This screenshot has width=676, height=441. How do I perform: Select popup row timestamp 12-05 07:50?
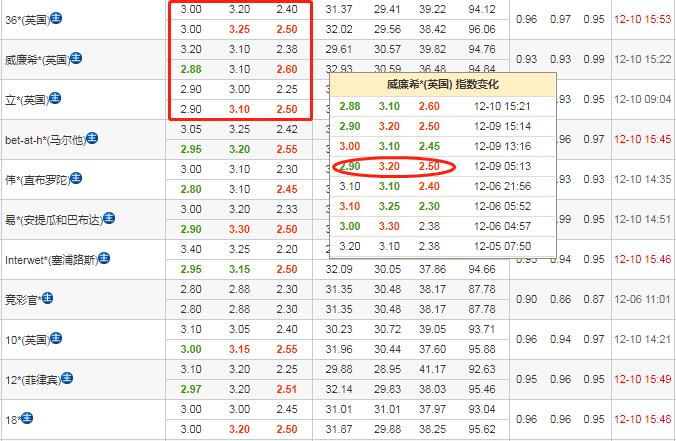click(502, 246)
